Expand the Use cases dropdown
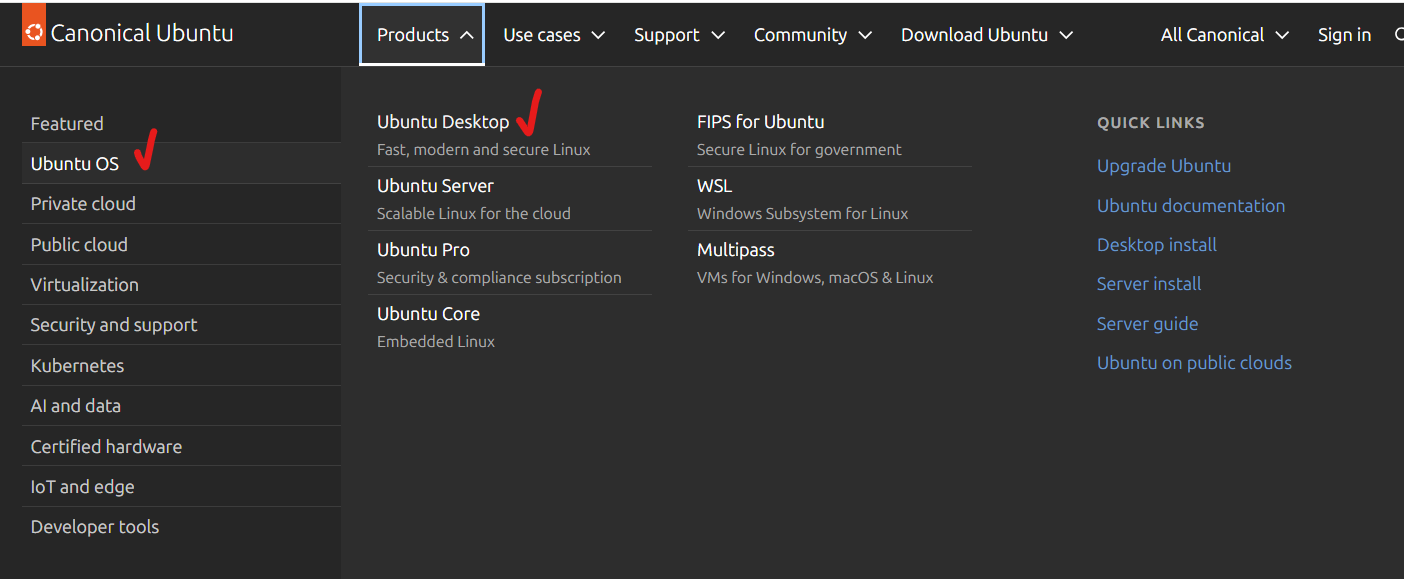1404x579 pixels. click(x=554, y=35)
